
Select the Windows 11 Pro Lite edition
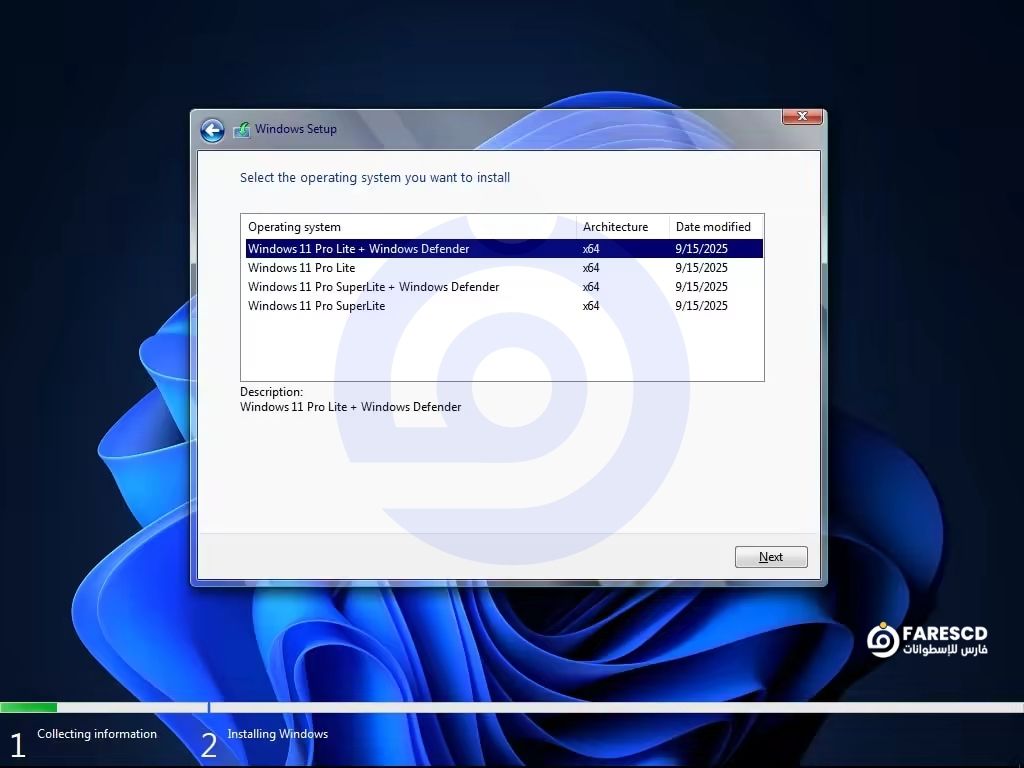coord(301,268)
